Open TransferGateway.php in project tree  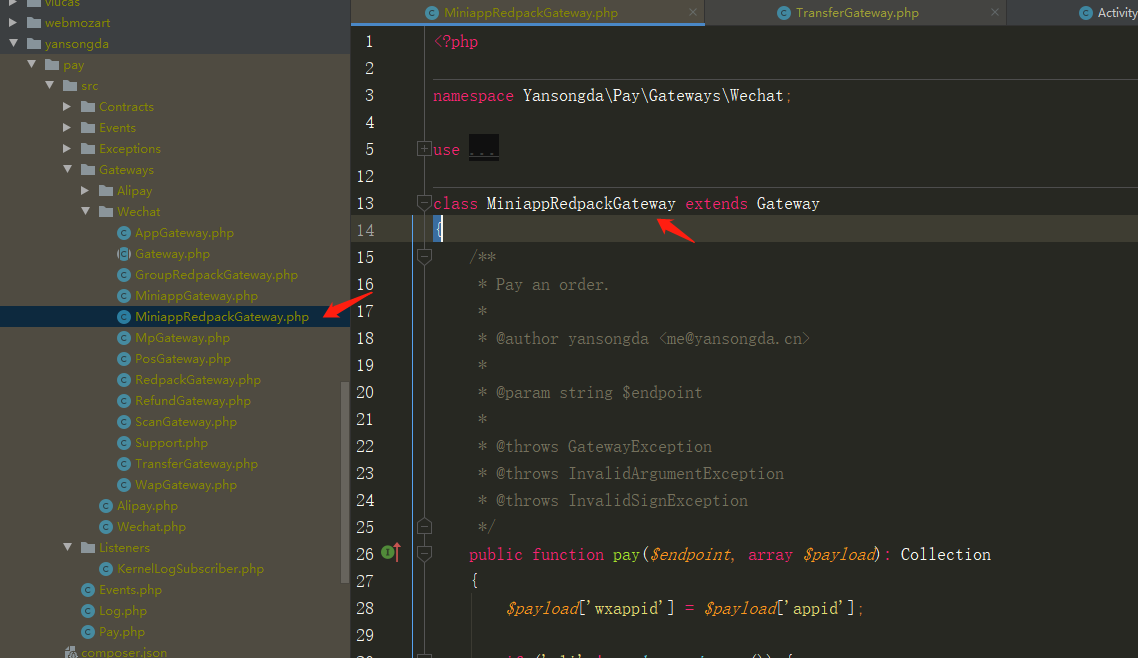click(x=196, y=464)
